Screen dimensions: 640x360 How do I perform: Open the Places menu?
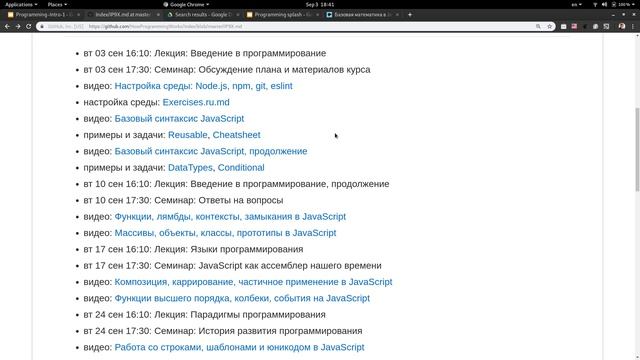coord(57,4)
